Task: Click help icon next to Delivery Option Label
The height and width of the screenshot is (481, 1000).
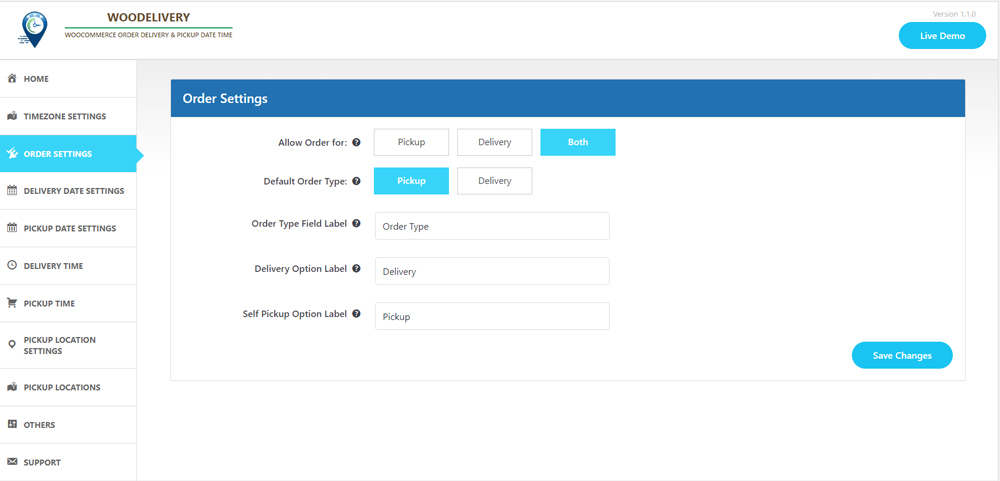Action: 357,269
